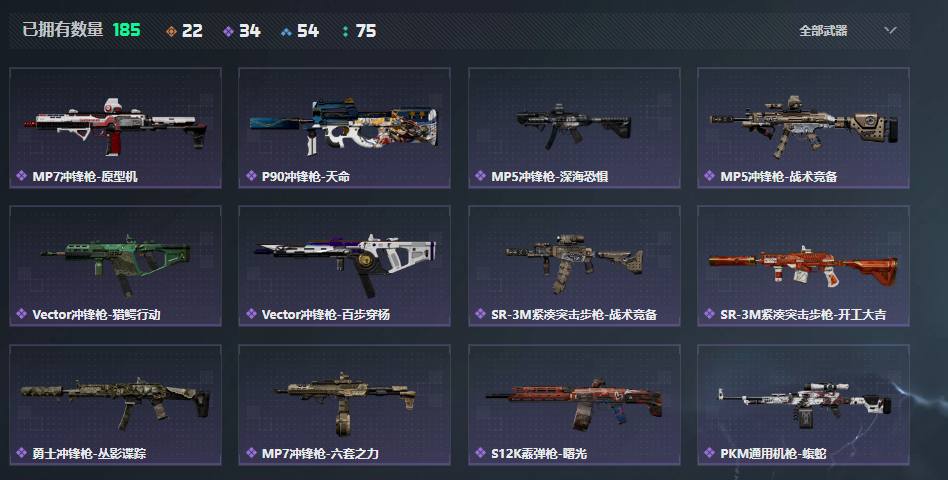
Task: Click purple icon beside PKM通用机枪-蝮蛇 label
Action: pos(710,453)
